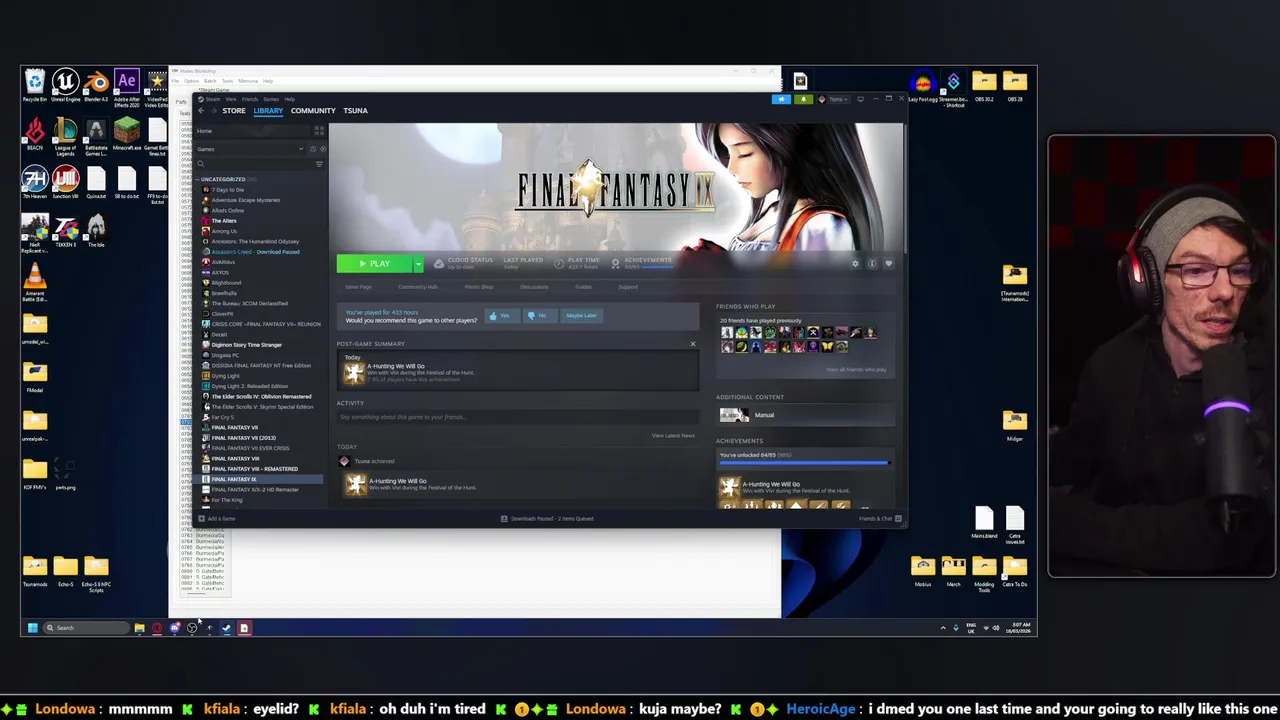Select Dying Light in library list
The width and height of the screenshot is (1280, 720).
[x=224, y=376]
